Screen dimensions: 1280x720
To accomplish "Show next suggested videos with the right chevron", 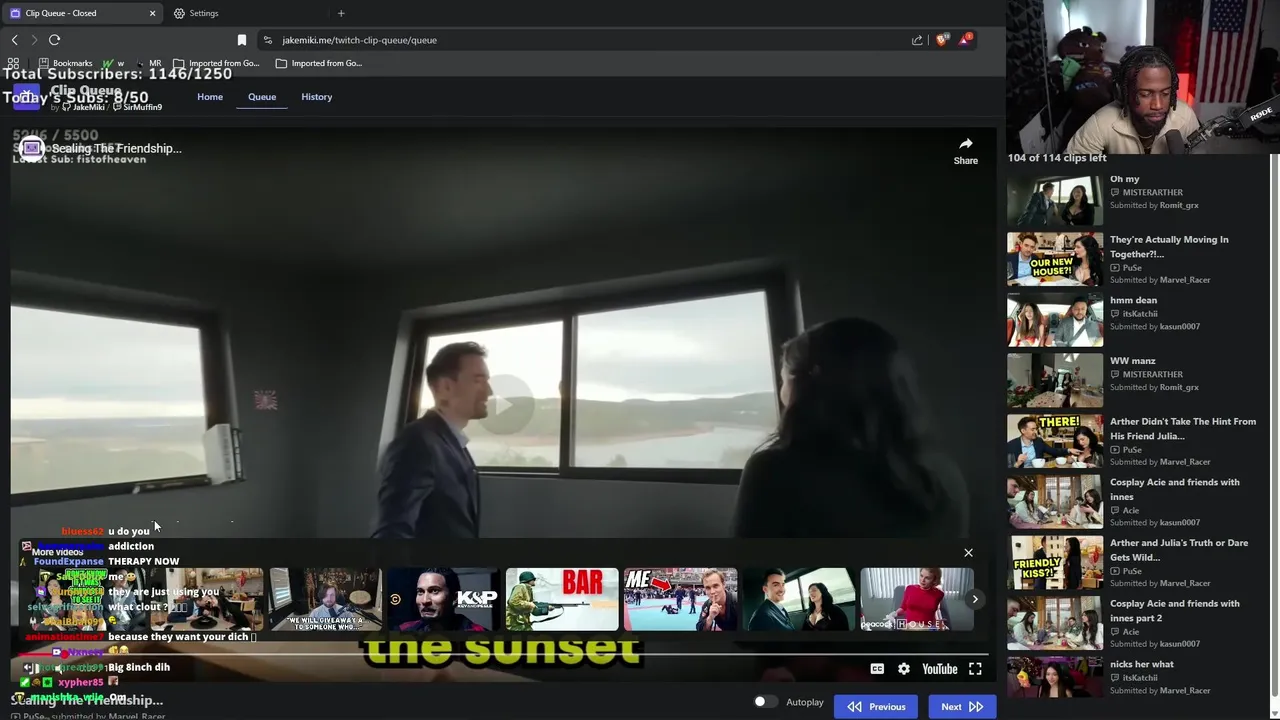I will (975, 599).
